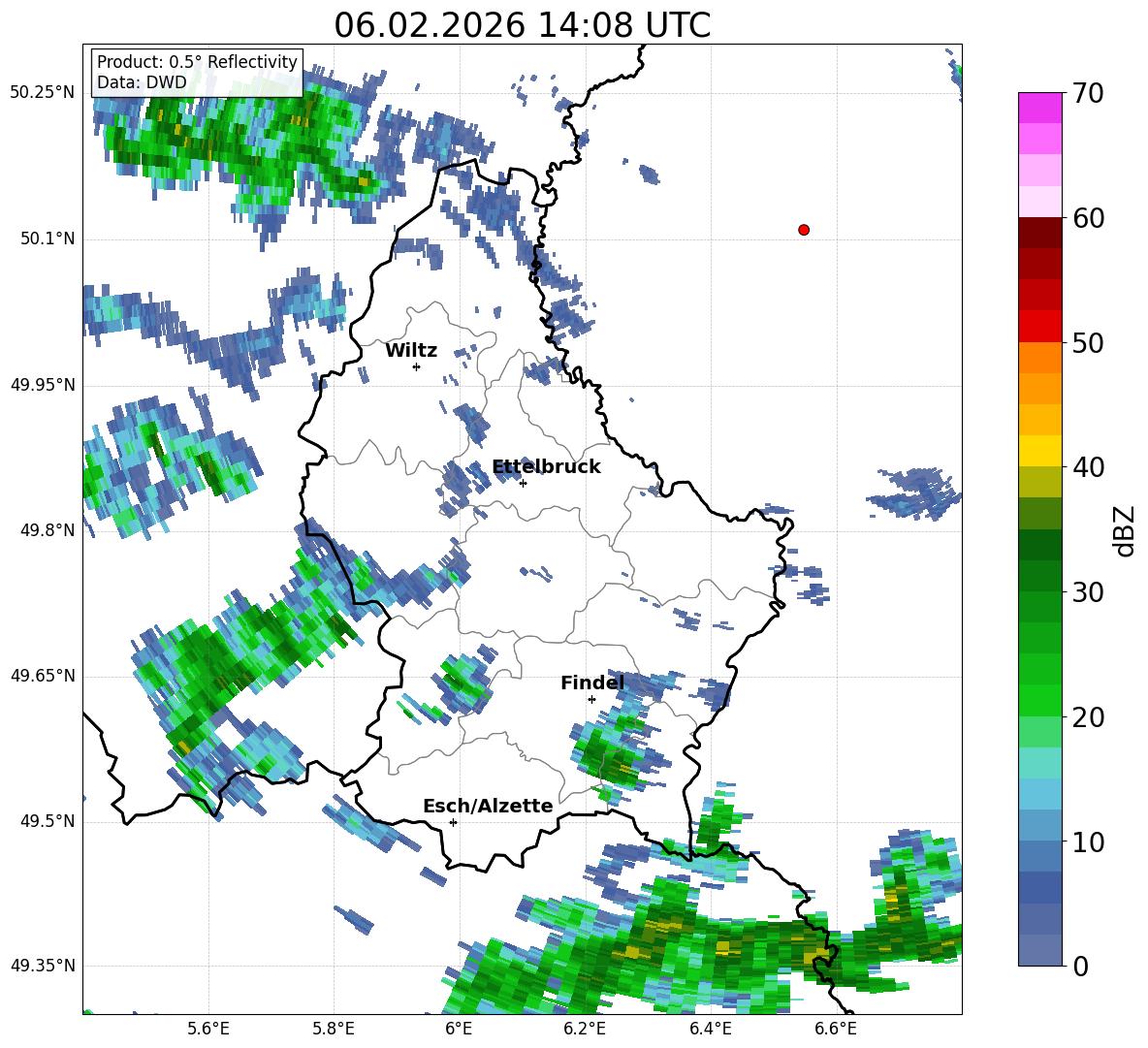1148x1048 pixels.
Task: Pick the orange band just above 50
Action: pos(1039,358)
